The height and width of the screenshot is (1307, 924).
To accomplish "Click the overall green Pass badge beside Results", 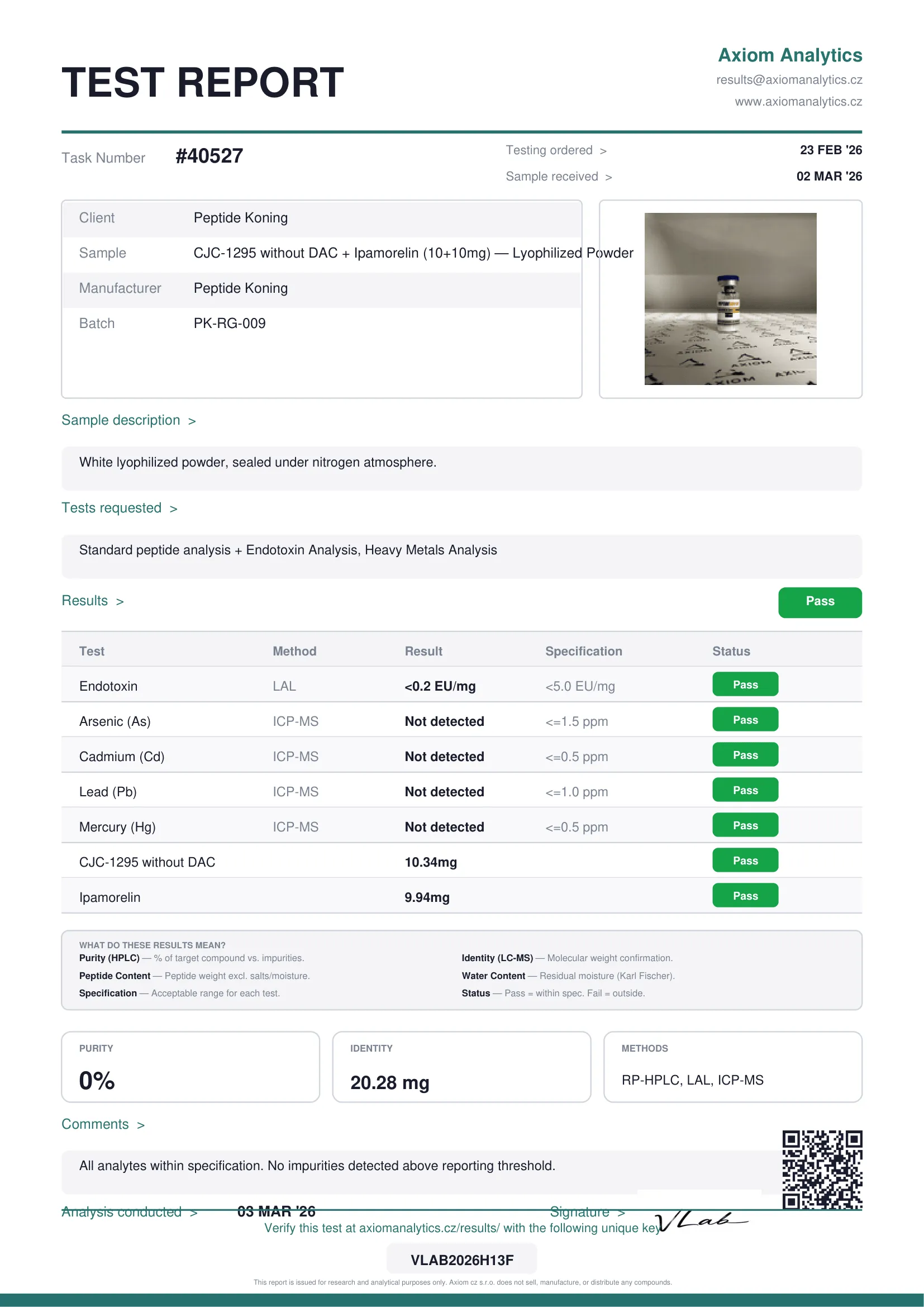I will (x=820, y=602).
